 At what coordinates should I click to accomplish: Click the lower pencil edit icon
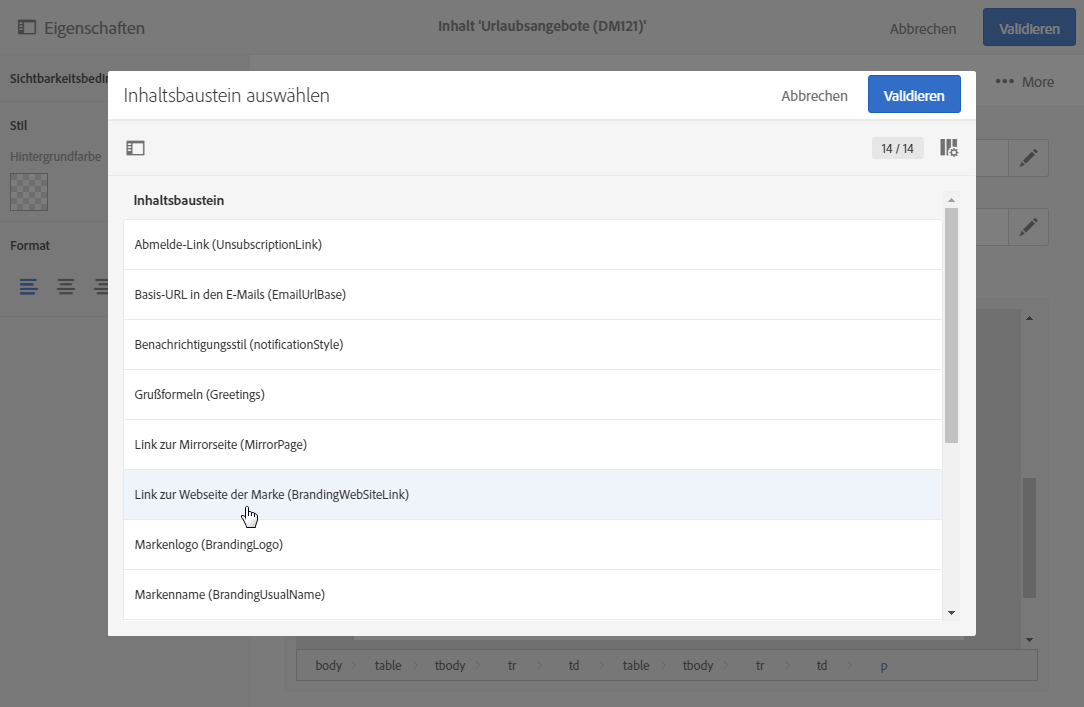[1028, 227]
